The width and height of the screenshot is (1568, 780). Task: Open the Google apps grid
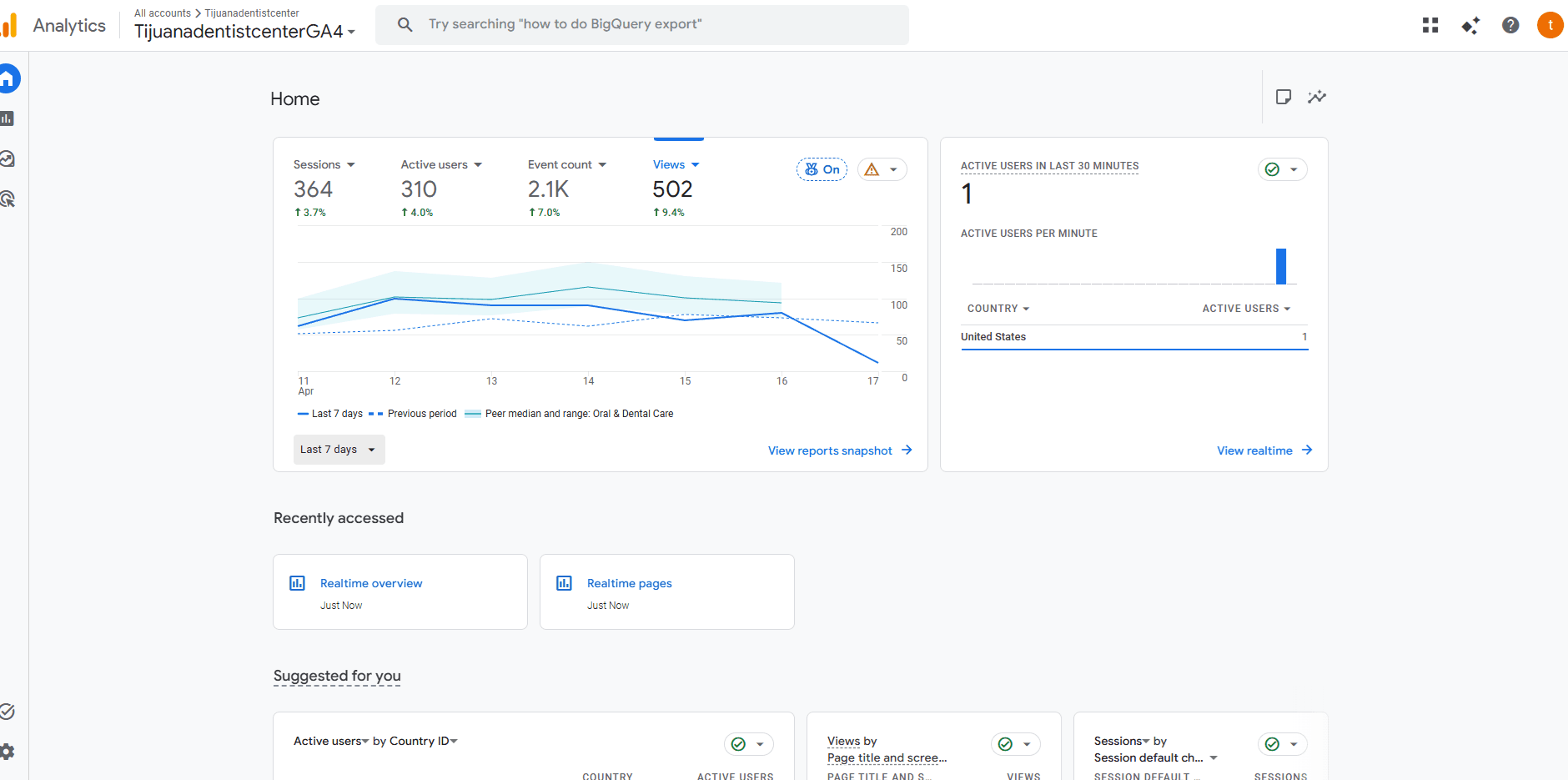[x=1430, y=25]
